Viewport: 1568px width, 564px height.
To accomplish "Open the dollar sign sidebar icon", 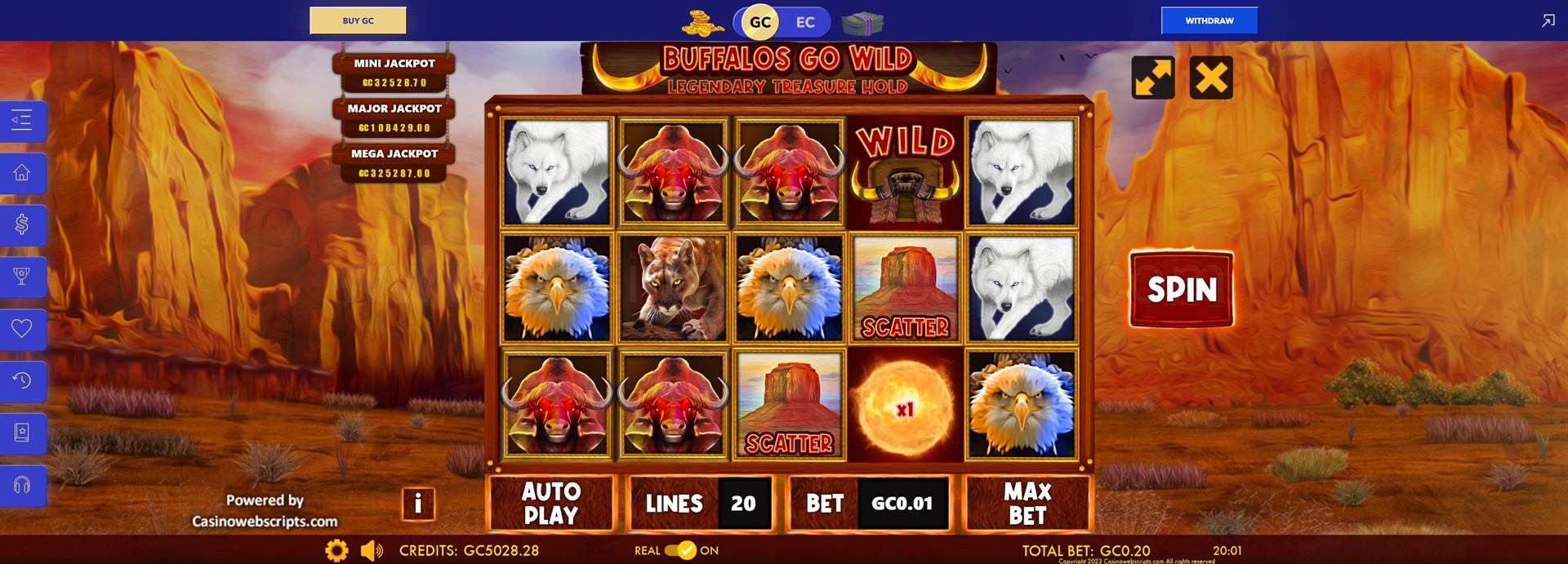I will click(22, 224).
